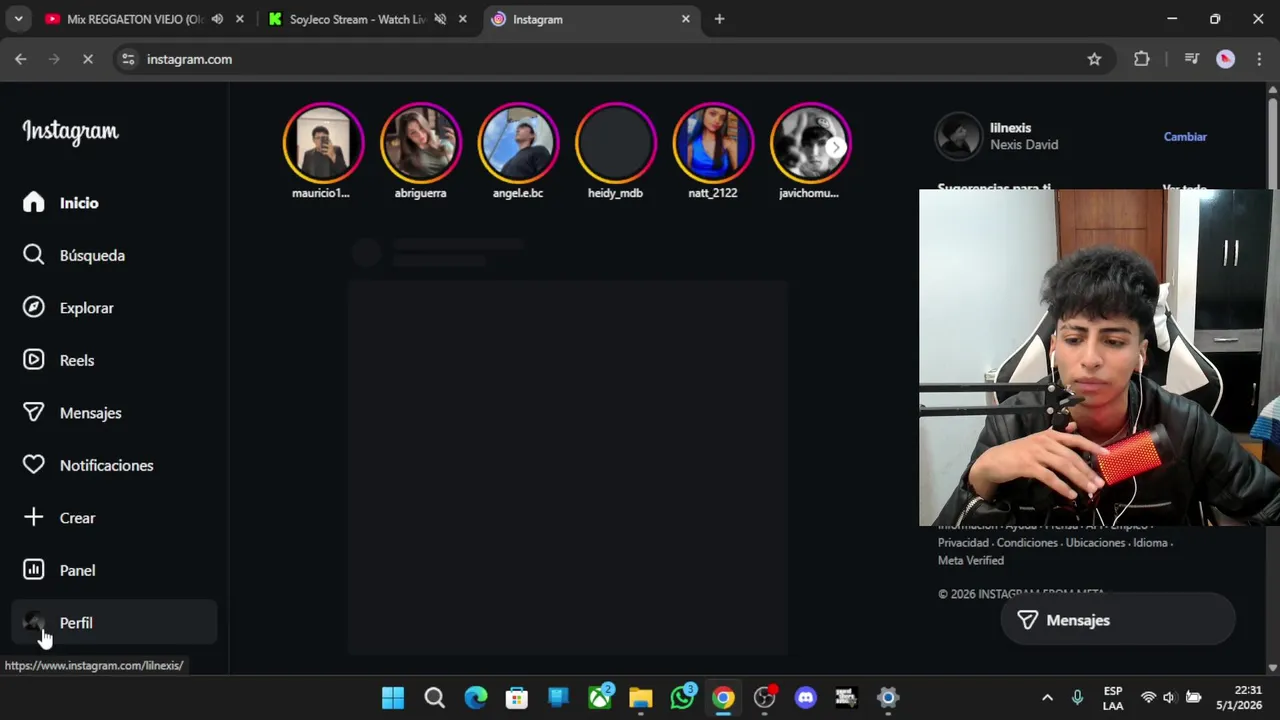The height and width of the screenshot is (720, 1280).
Task: Click the Crear plus icon
Action: [x=33, y=517]
